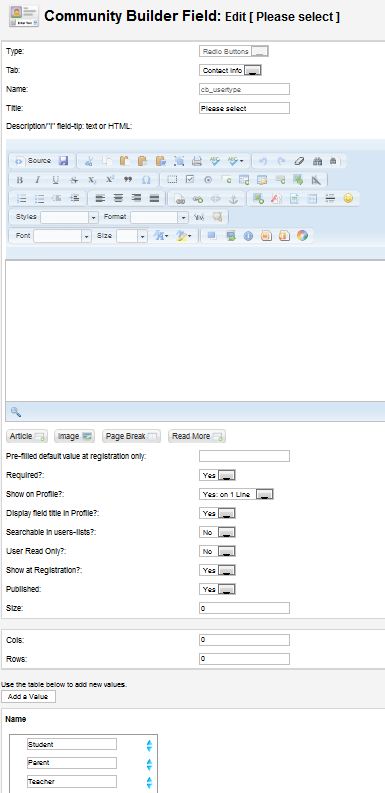This screenshot has height=793, width=385.
Task: Insert a bulleted list
Action: [x=38, y=199]
